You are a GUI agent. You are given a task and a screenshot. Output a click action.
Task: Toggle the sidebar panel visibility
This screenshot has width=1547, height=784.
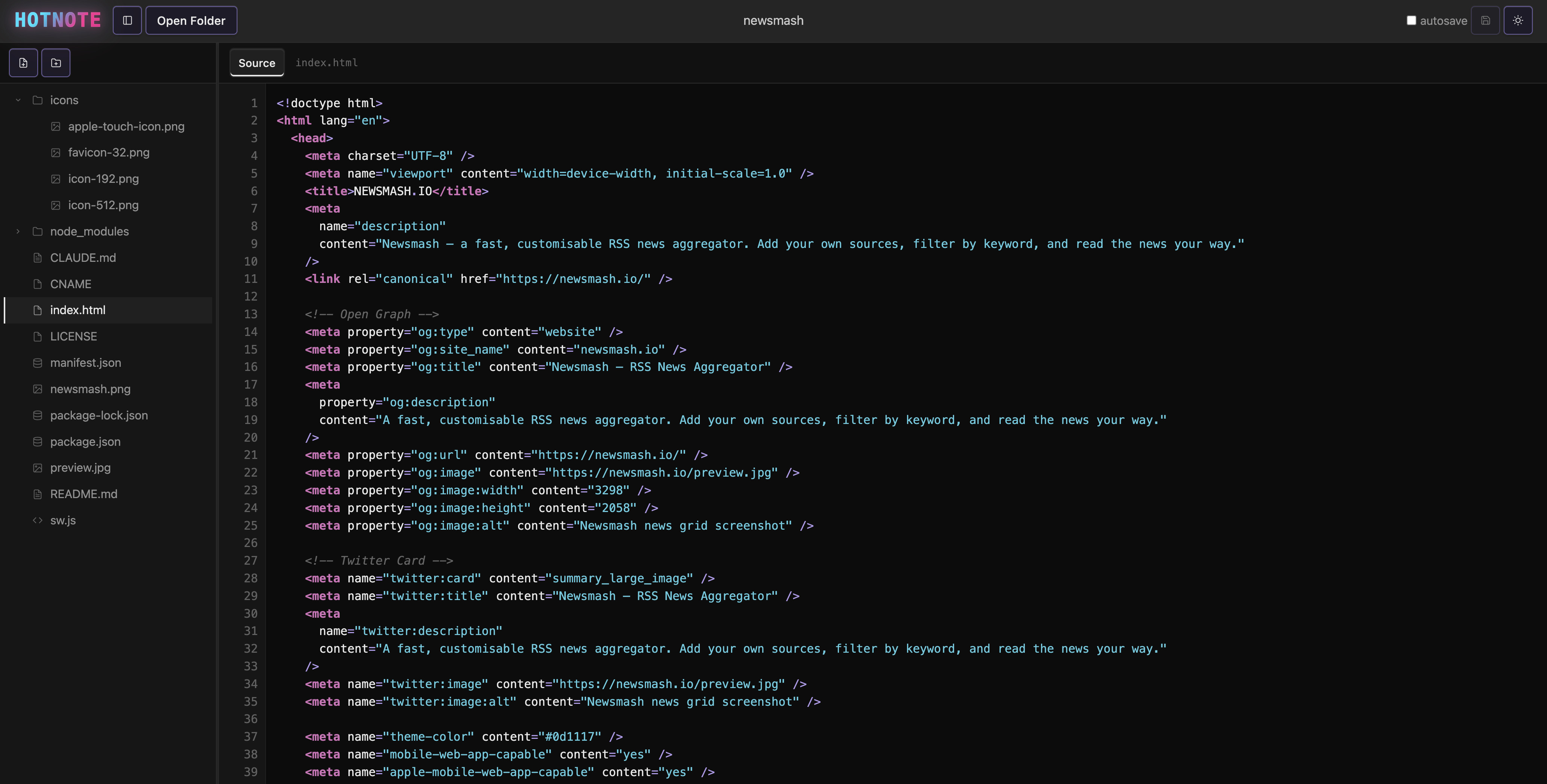[127, 20]
